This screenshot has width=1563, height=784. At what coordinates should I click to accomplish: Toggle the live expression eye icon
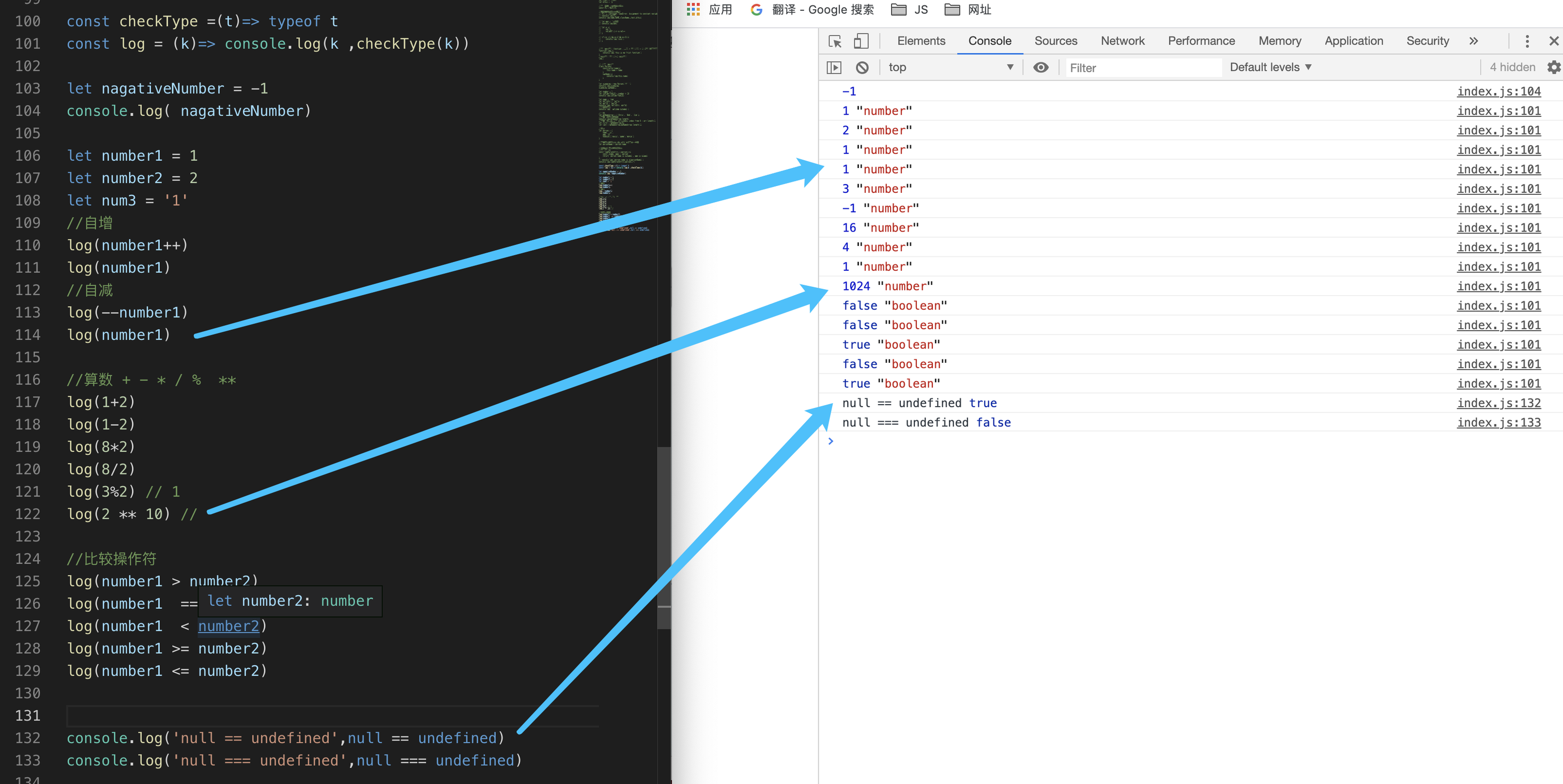[1040, 67]
